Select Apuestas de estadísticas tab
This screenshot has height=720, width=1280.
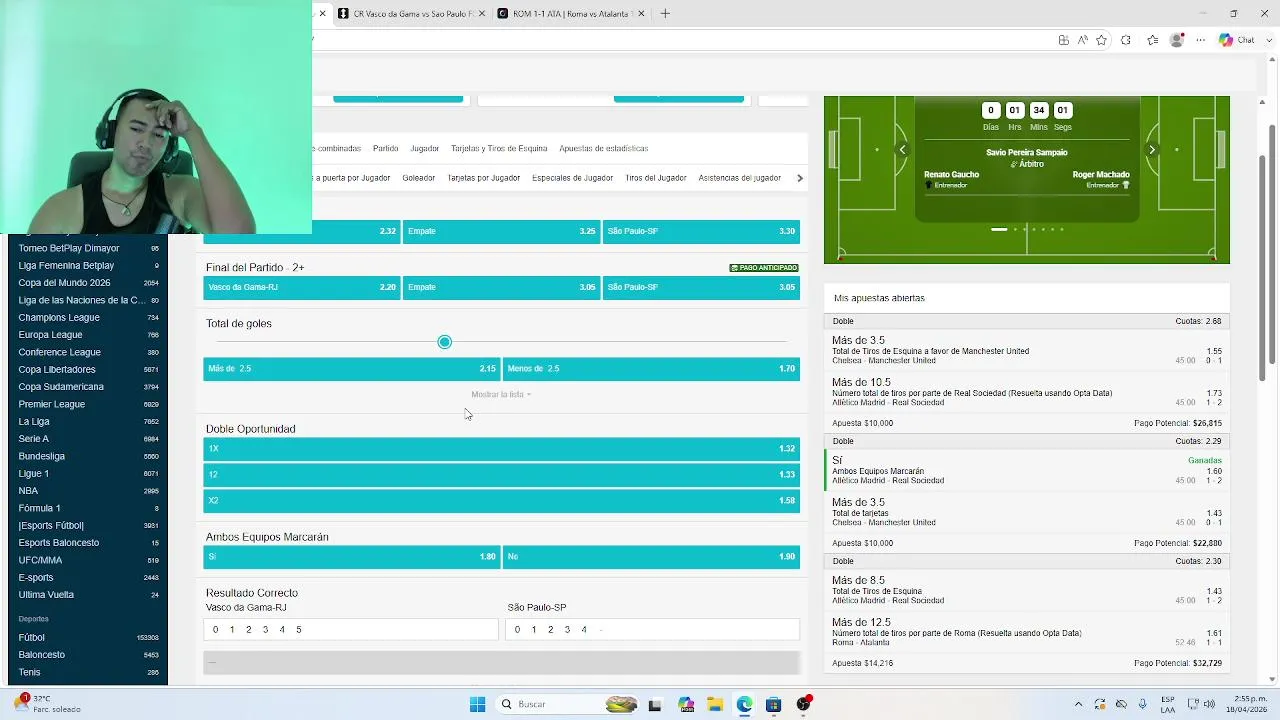click(x=604, y=148)
